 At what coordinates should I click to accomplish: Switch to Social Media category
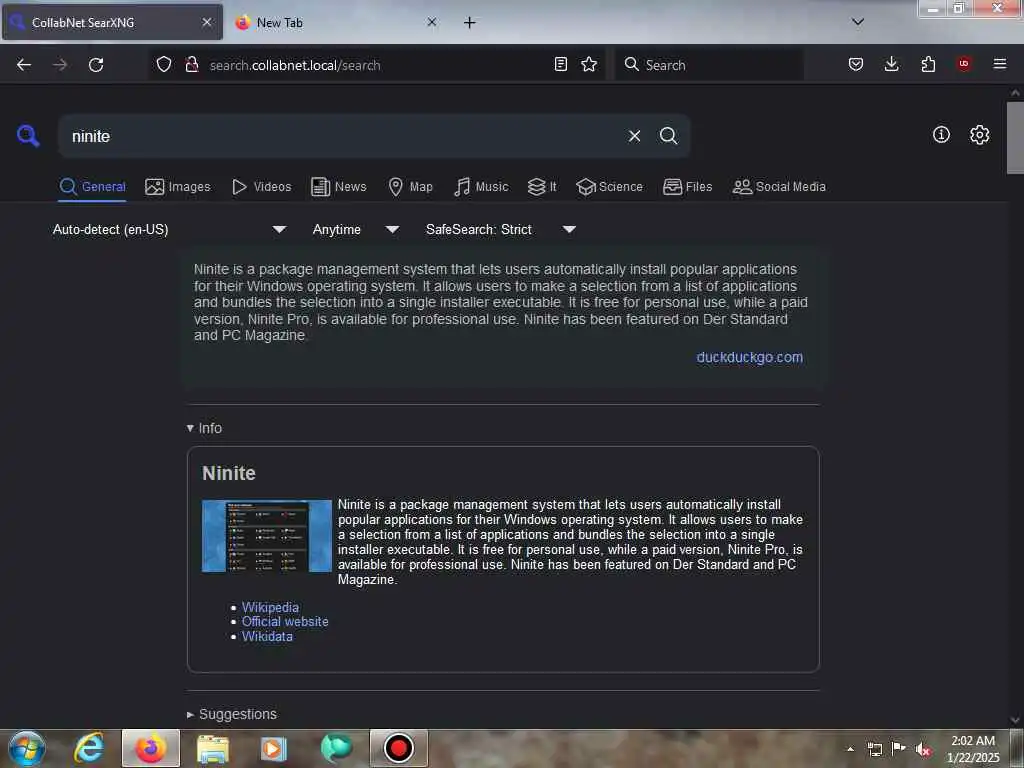coord(779,187)
